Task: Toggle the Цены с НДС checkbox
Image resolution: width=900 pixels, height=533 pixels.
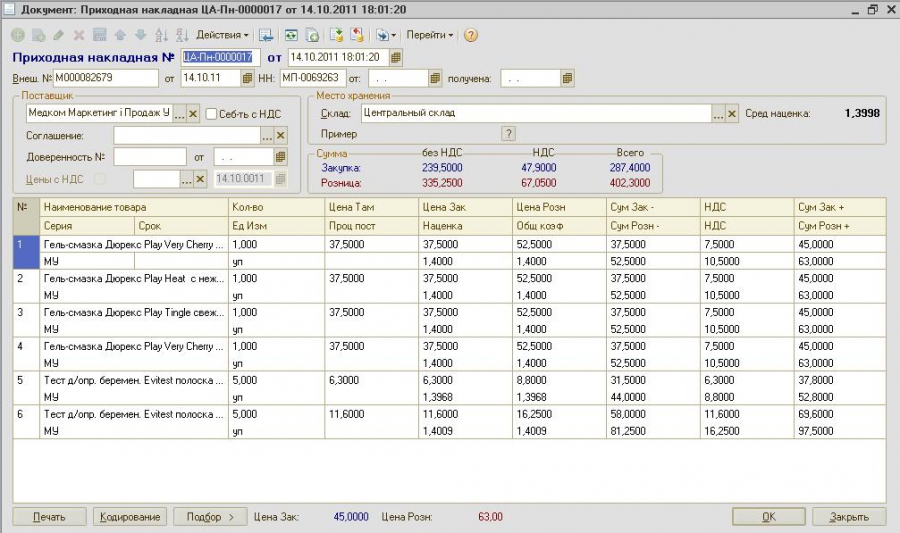Action: point(100,179)
